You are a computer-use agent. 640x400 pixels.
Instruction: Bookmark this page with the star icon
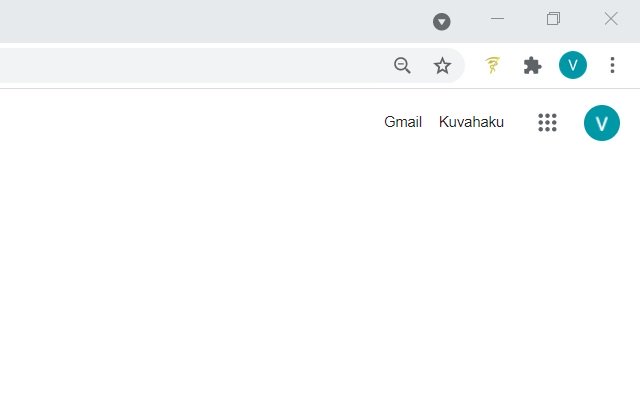click(x=442, y=65)
